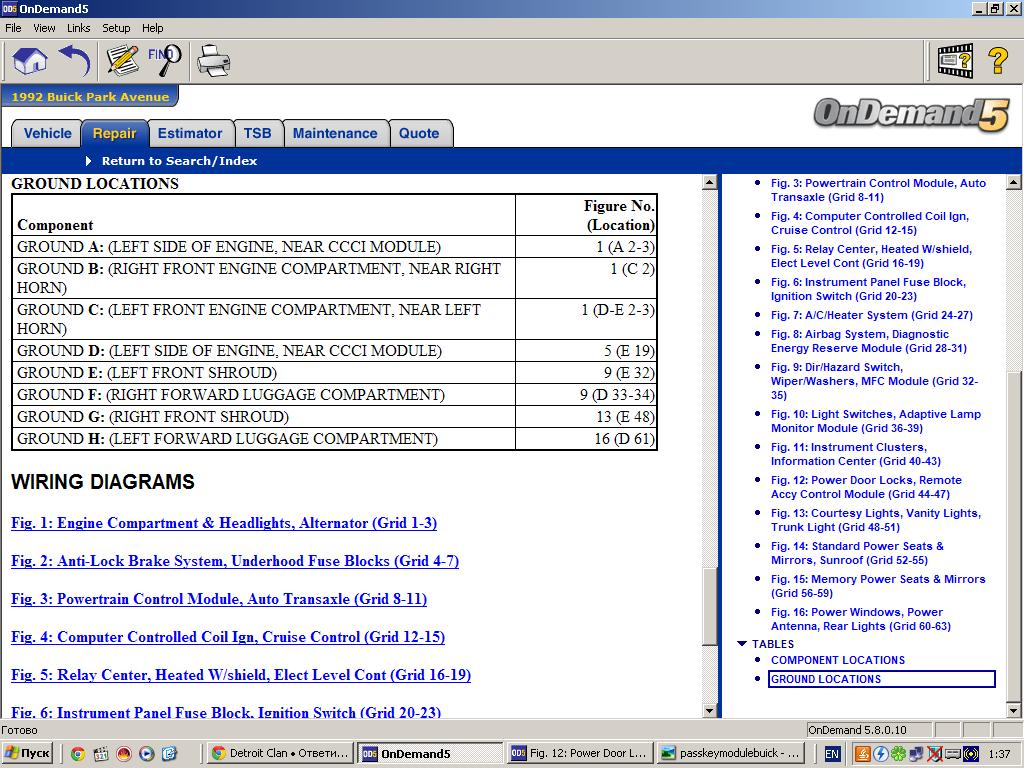Click the clapperboard quick launch icon
The height and width of the screenshot is (768, 1024).
[x=101, y=754]
